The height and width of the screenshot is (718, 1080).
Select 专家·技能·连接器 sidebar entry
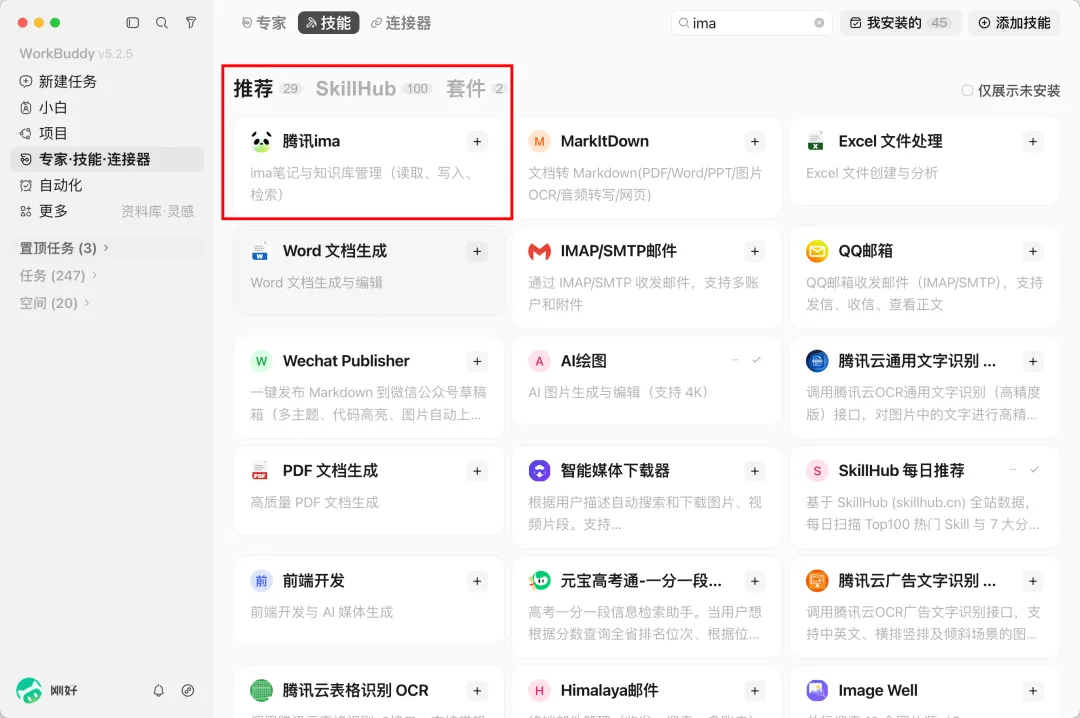[x=107, y=159]
